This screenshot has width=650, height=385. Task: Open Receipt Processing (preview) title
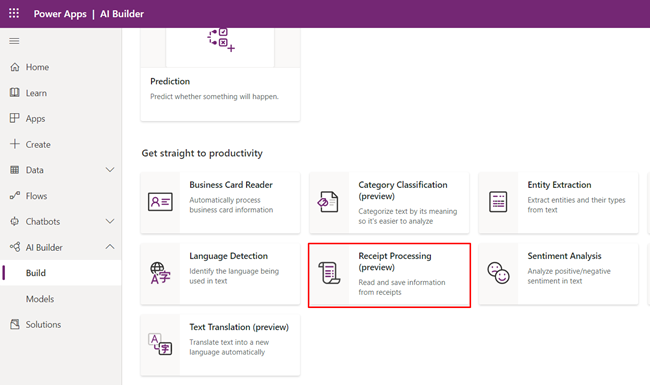click(395, 262)
